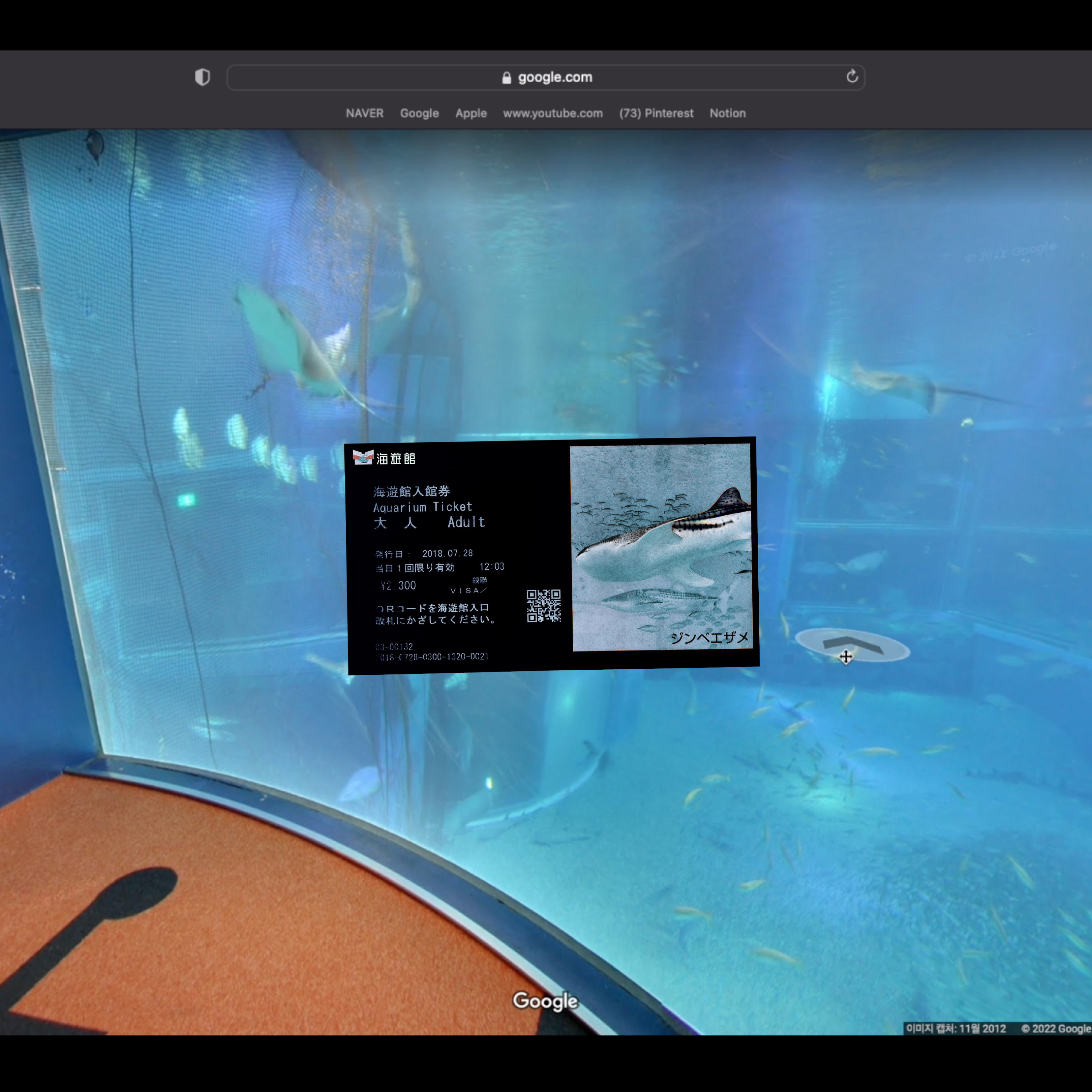1092x1092 pixels.
Task: Click the Aquarium Ticket text on the ticket
Action: [x=422, y=507]
